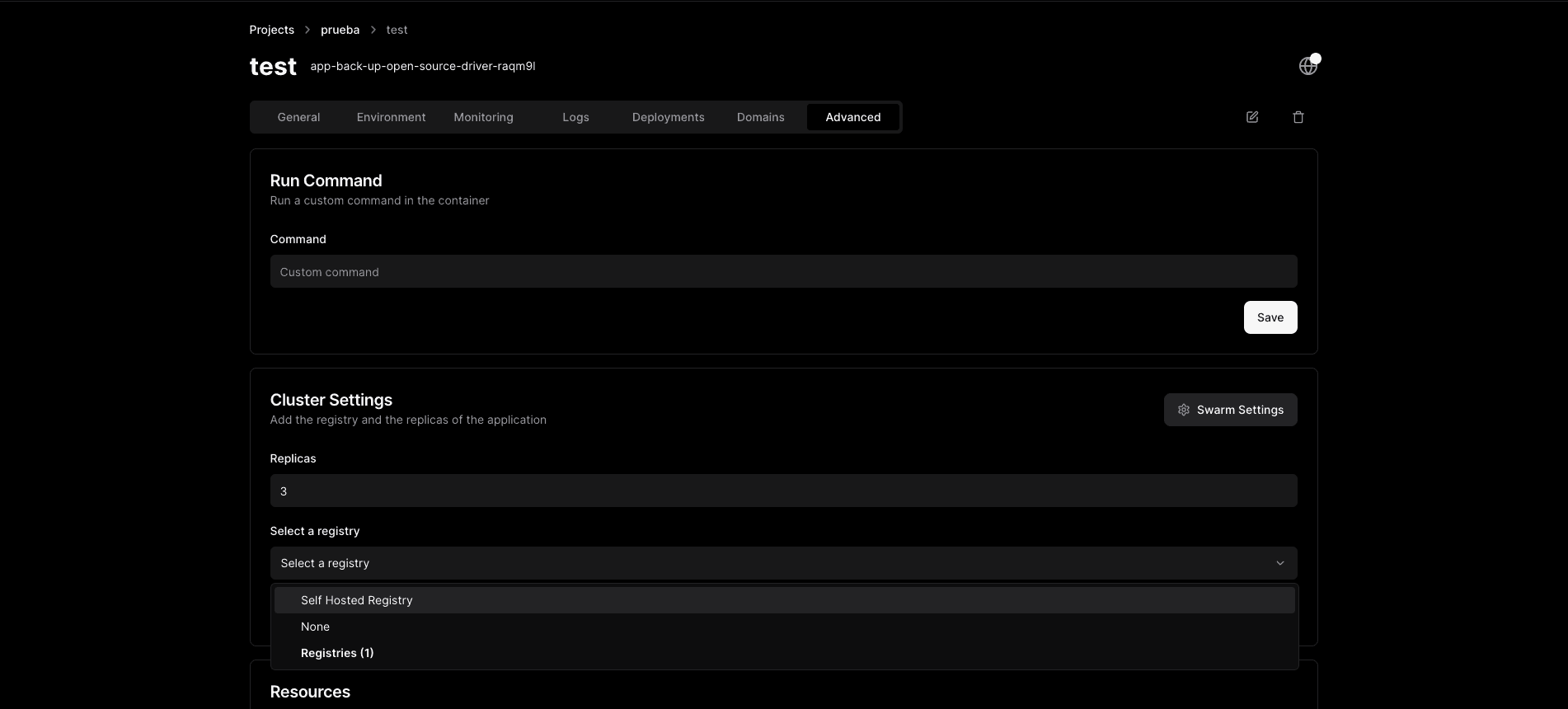Click the Run Command heading
Screen dimensions: 1568x709
pyautogui.click(x=326, y=181)
